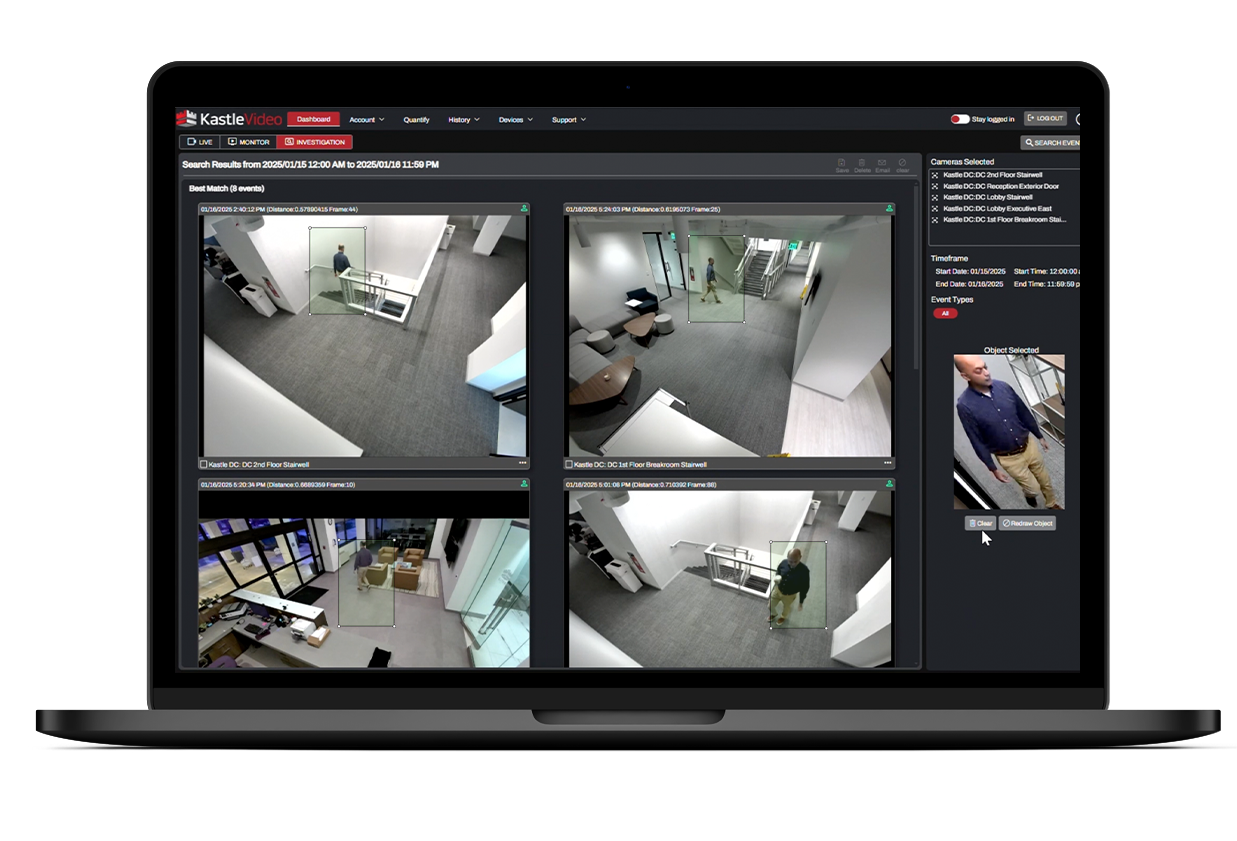The height and width of the screenshot is (841, 1237).
Task: Click the Object Selected person image
Action: pyautogui.click(x=1009, y=432)
